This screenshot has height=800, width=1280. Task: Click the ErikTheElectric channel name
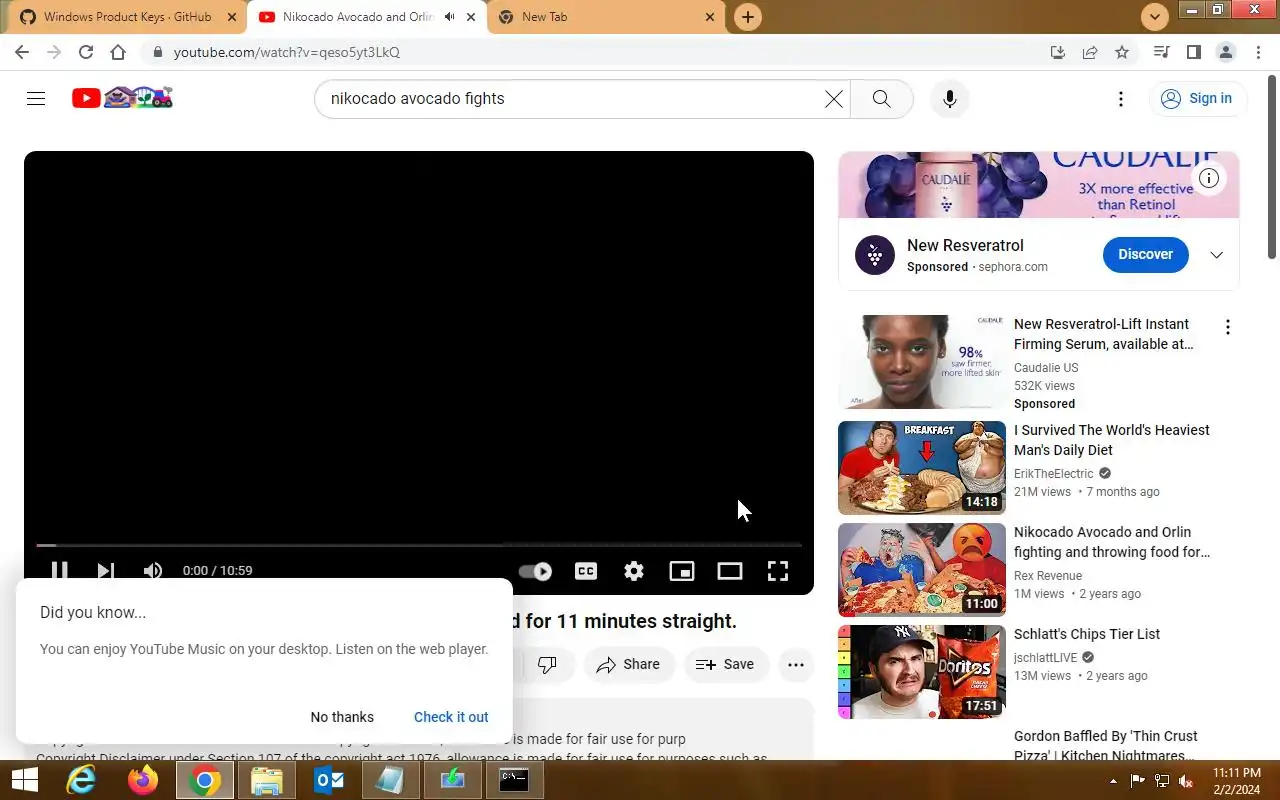click(1054, 474)
